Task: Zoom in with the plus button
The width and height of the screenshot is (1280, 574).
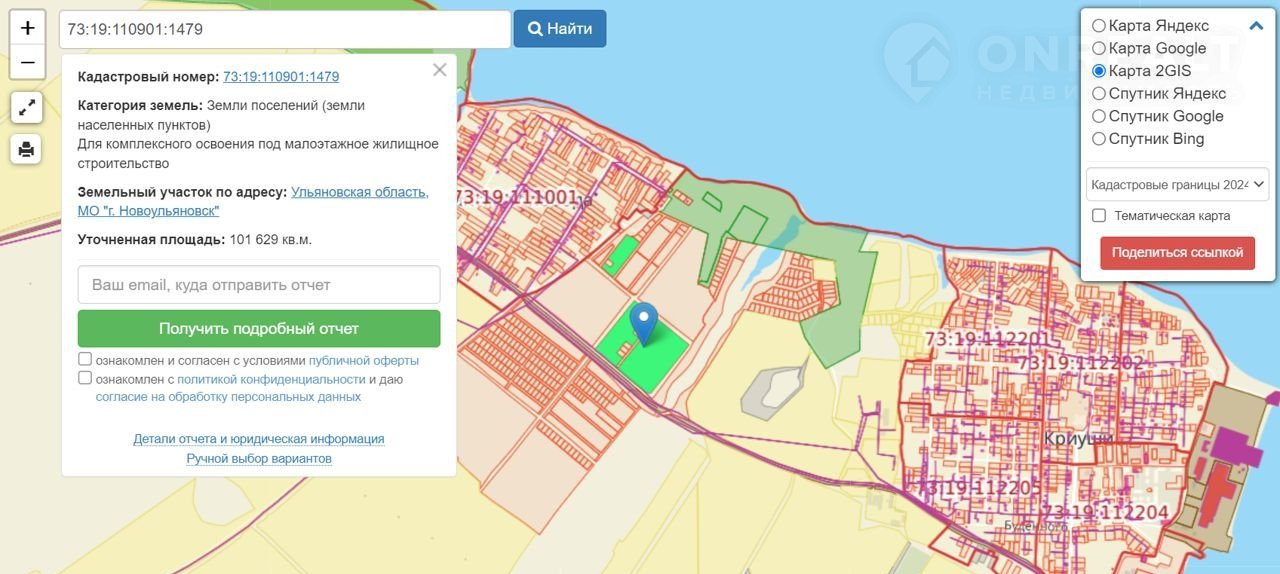Action: [27, 28]
